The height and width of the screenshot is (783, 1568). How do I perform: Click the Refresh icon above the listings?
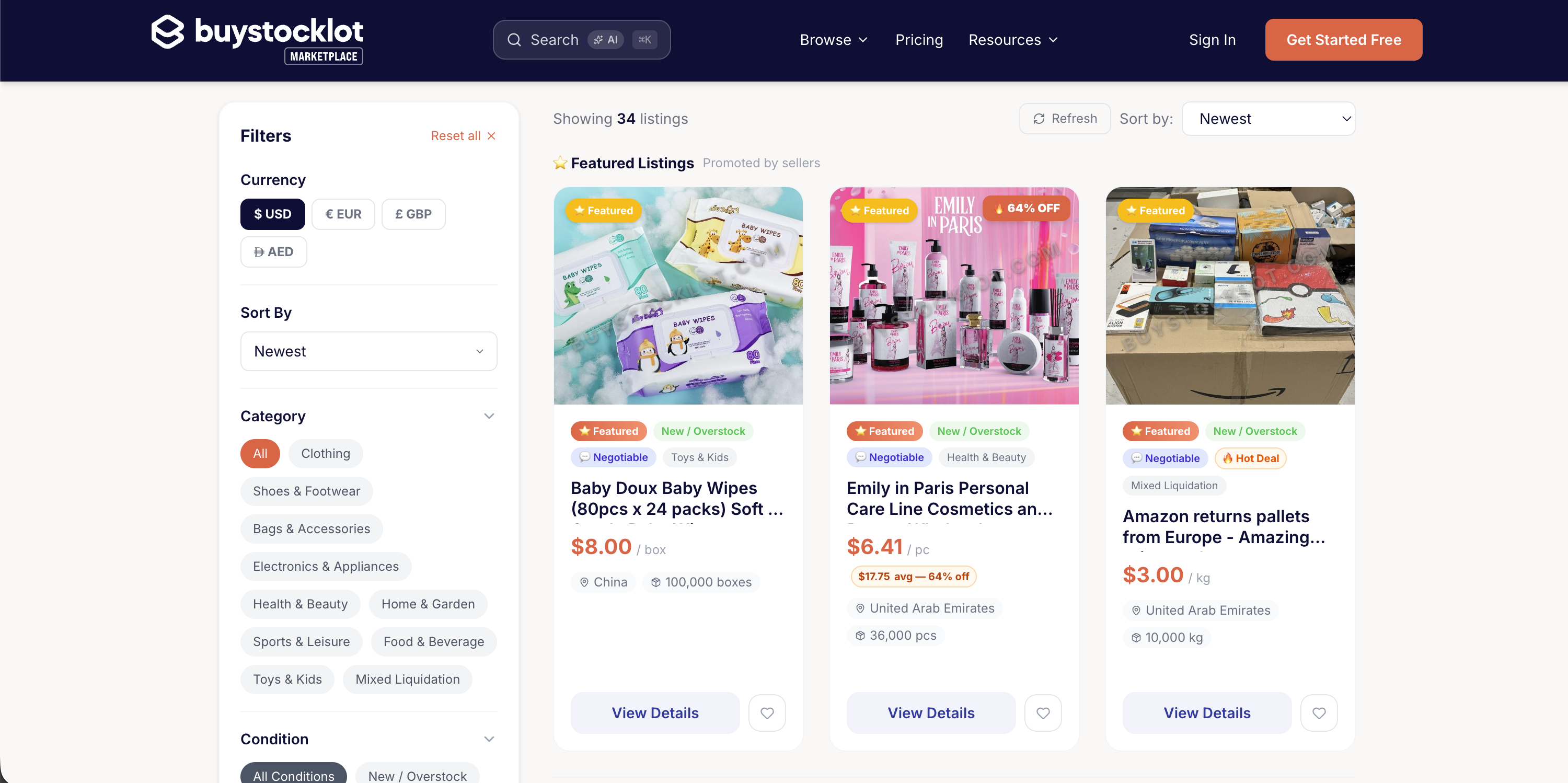tap(1040, 118)
